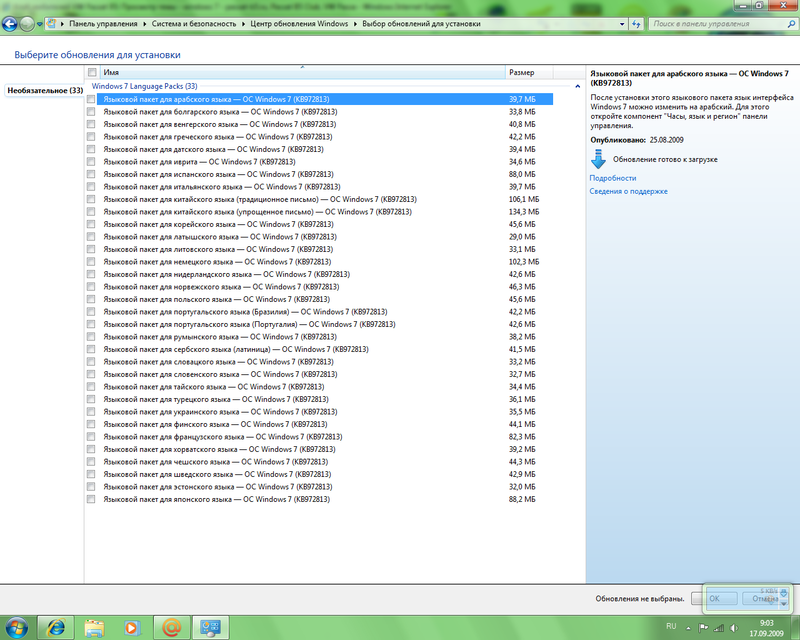
Task: Select the 'Необязательное (33)' tab
Action: 45,90
